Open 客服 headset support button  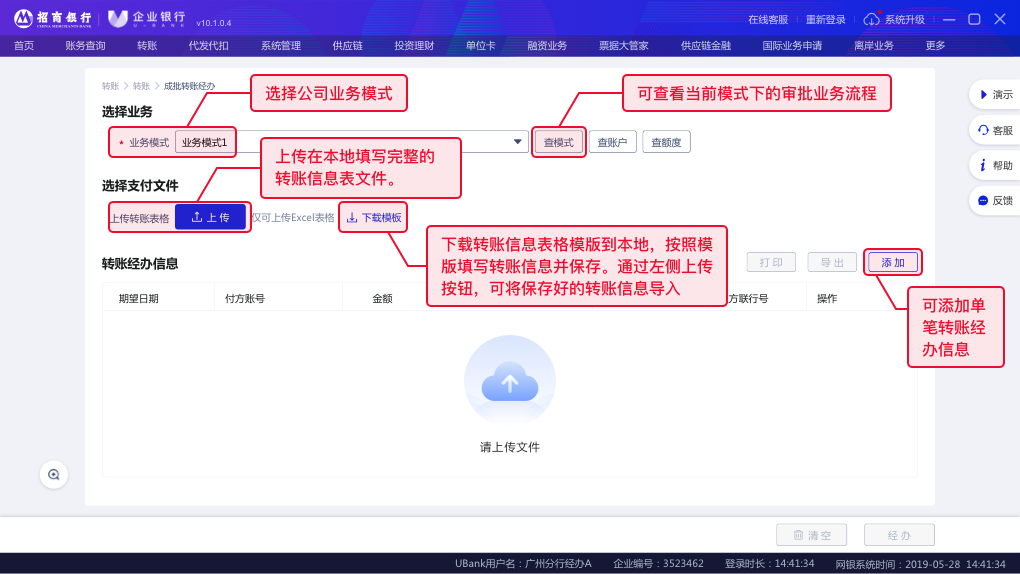click(x=996, y=130)
